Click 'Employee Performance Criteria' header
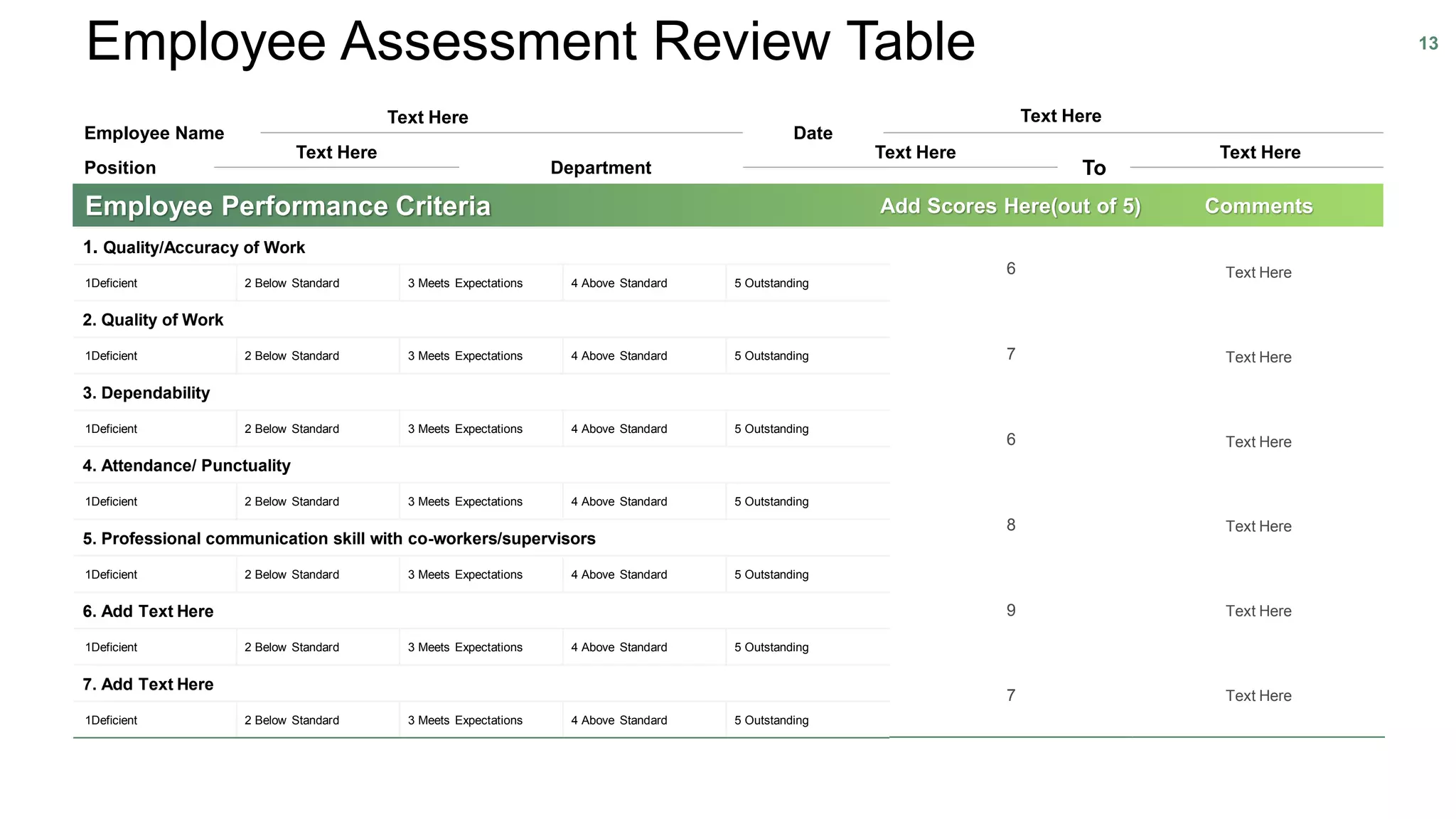Screen dimensions: 1456x819 pyautogui.click(x=288, y=206)
